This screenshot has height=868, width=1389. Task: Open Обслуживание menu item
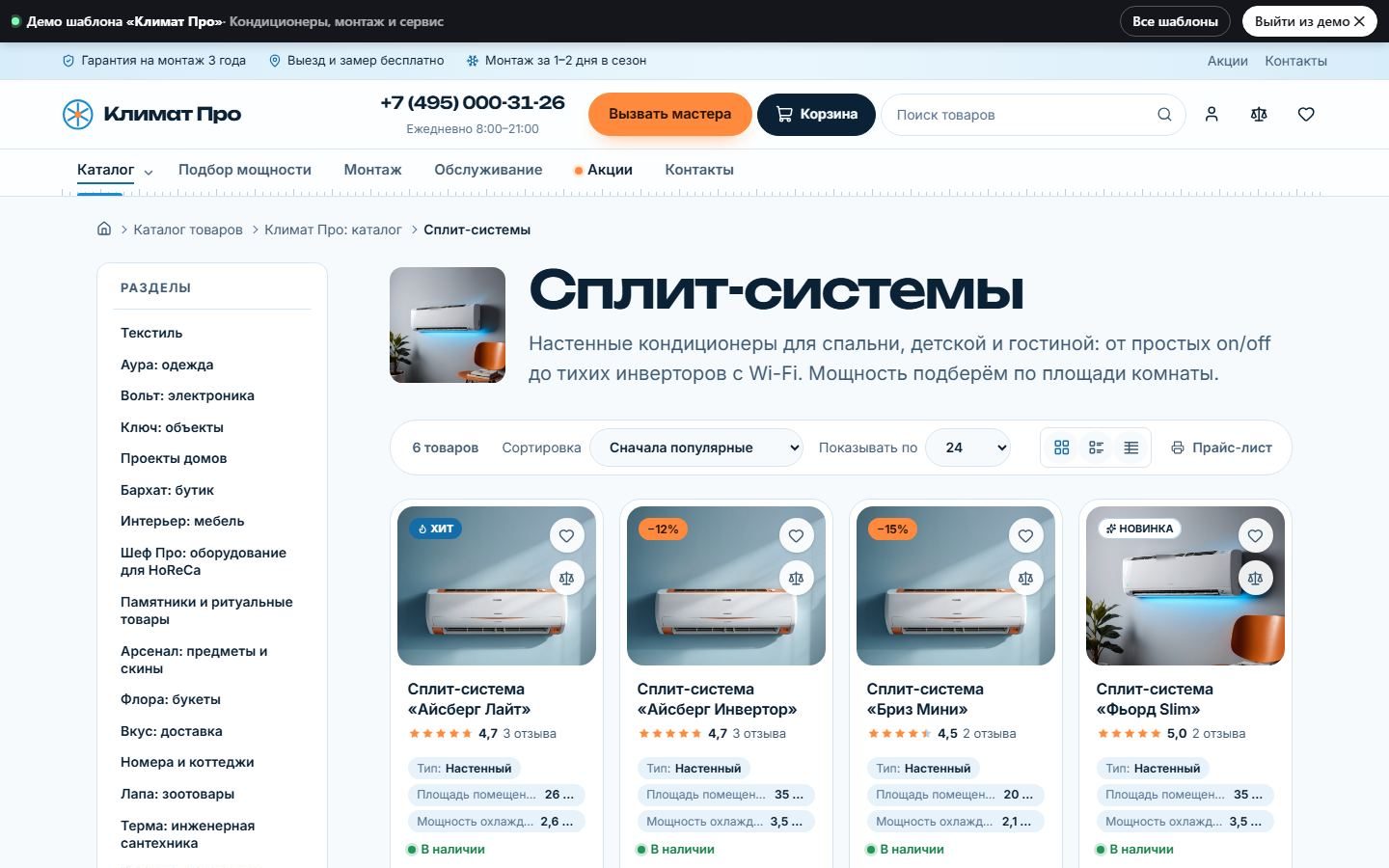pos(488,170)
